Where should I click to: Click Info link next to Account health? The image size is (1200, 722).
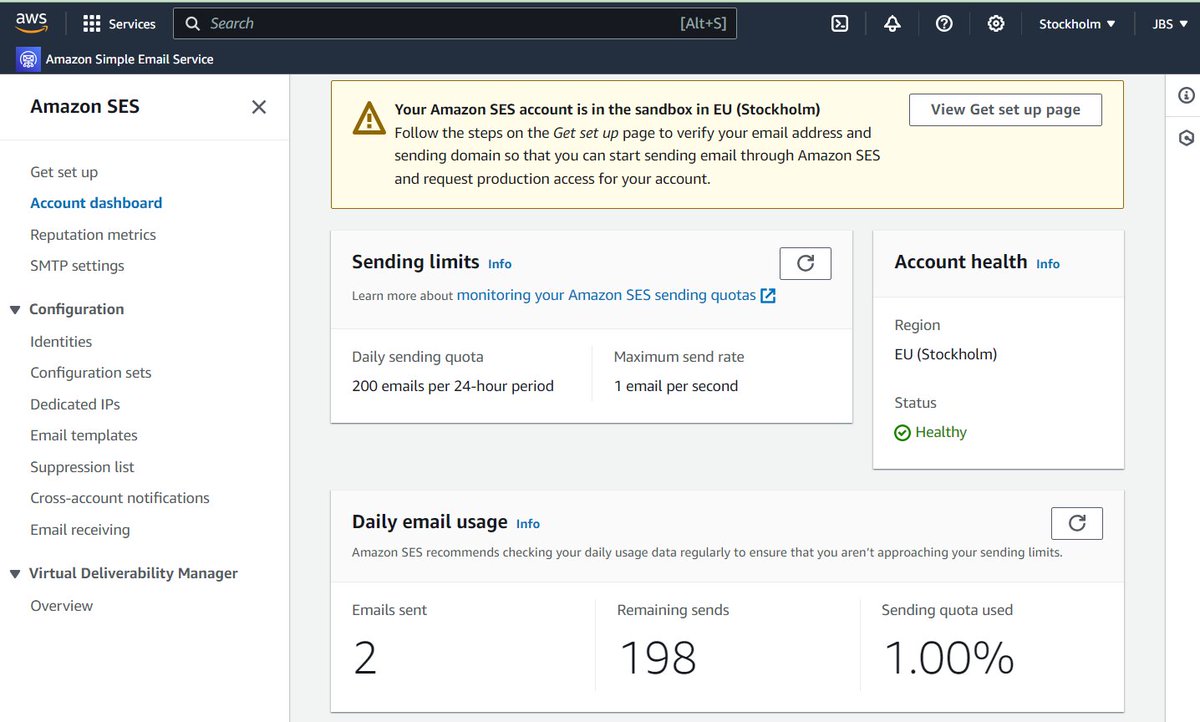coord(1048,264)
